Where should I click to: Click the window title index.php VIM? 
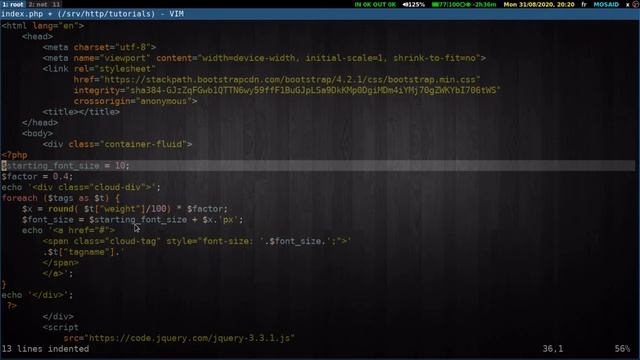[92, 14]
